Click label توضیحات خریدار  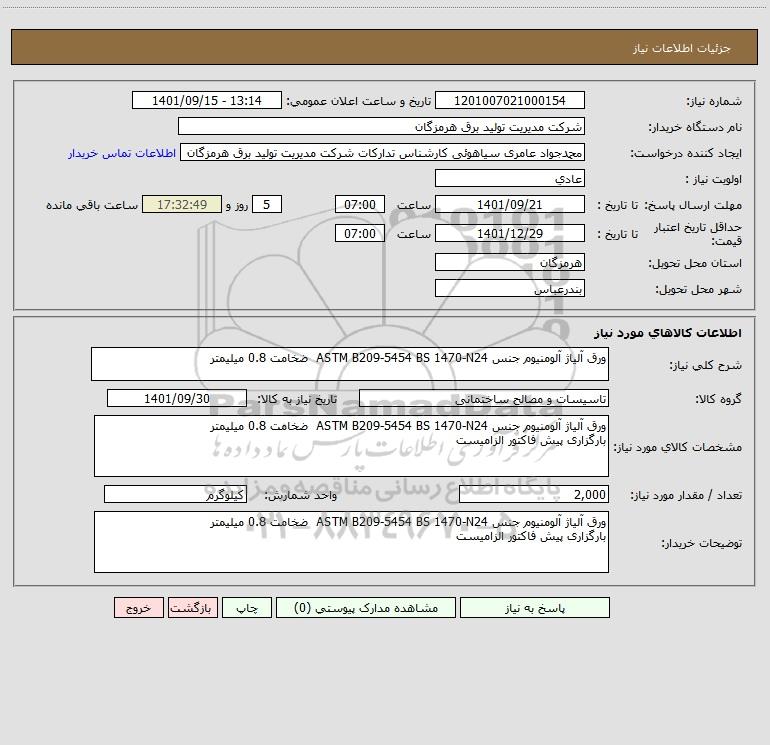[x=701, y=543]
